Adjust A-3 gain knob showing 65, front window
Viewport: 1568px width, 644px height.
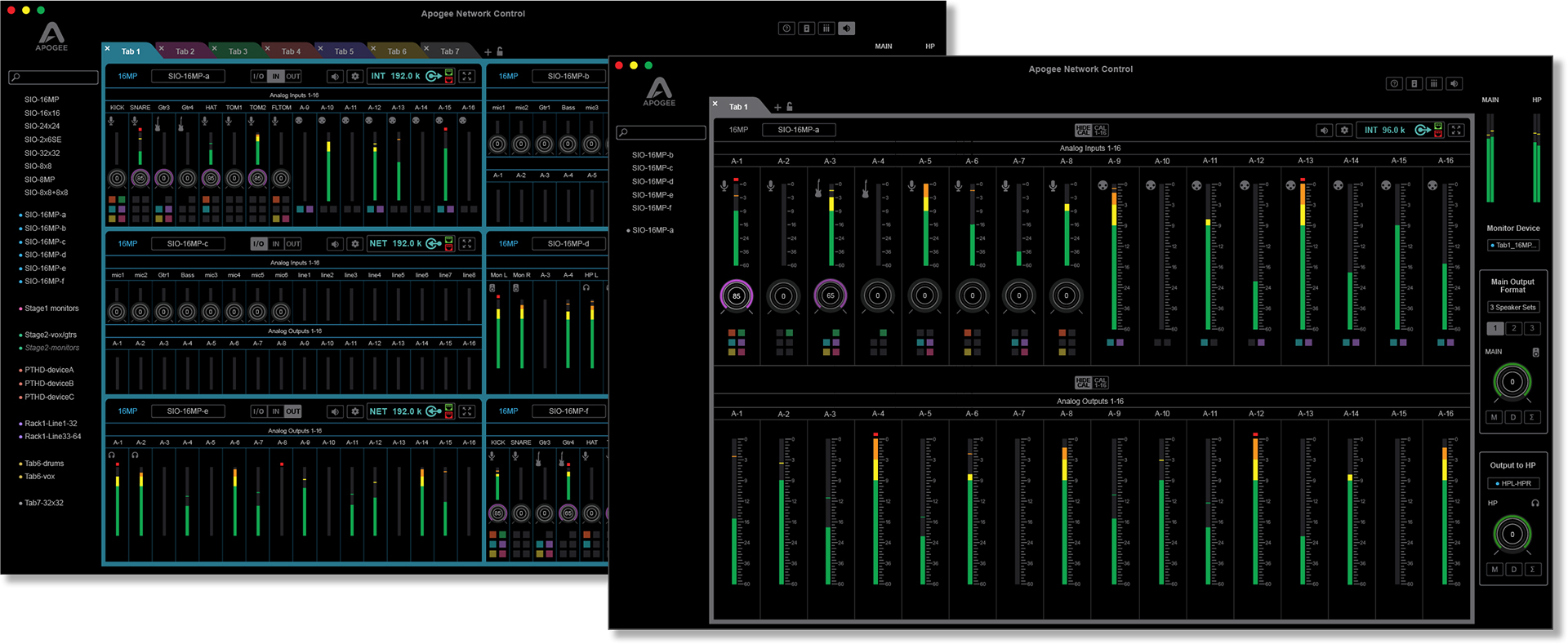pyautogui.click(x=831, y=295)
